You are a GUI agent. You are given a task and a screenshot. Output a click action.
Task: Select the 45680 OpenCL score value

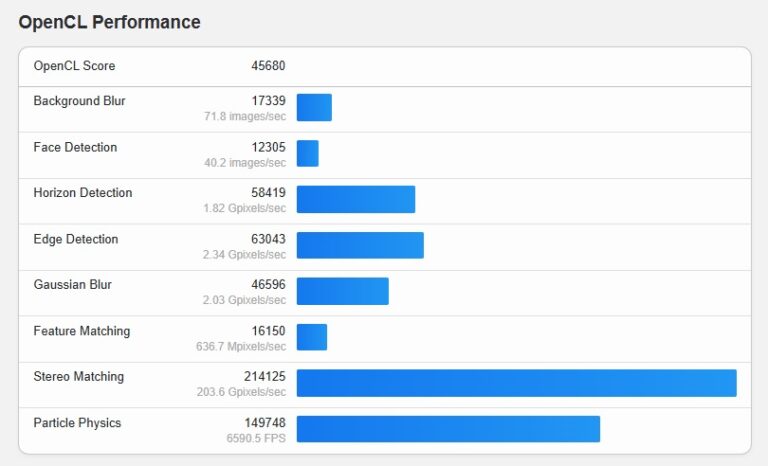coord(268,66)
